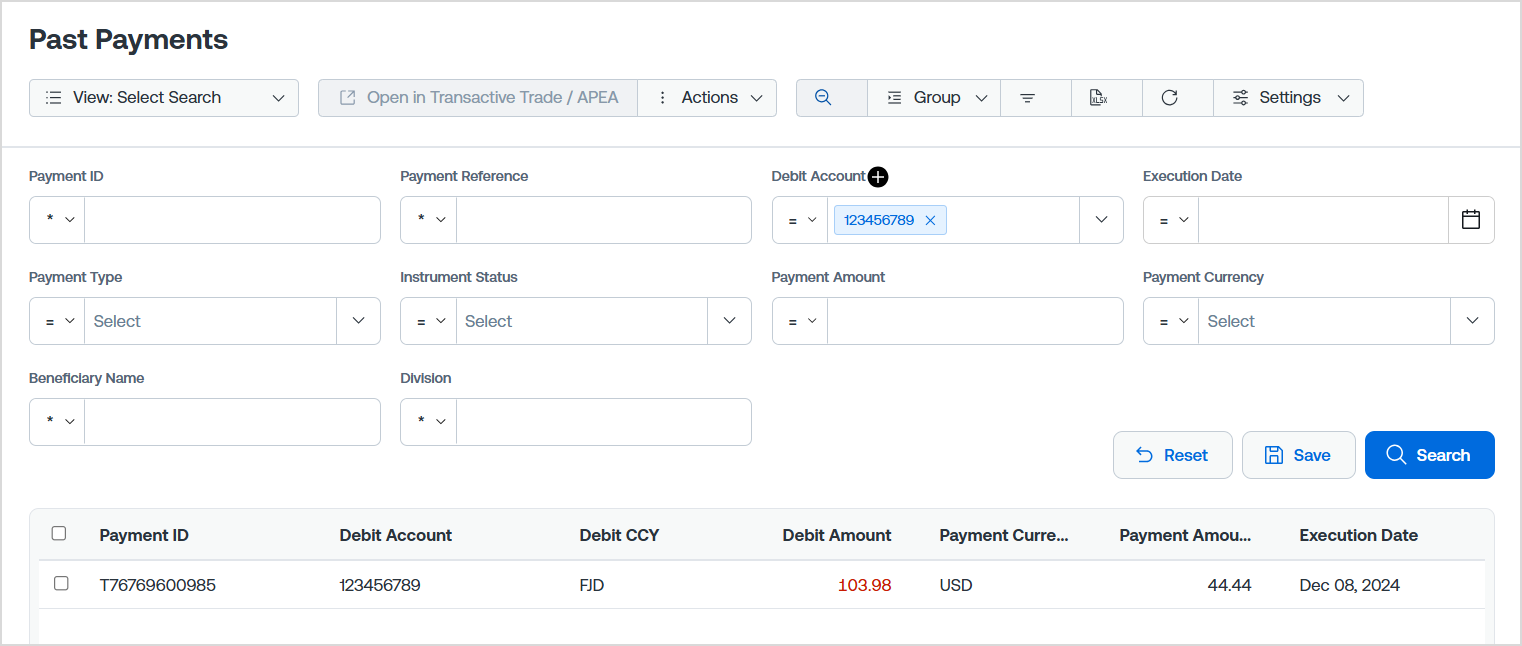The height and width of the screenshot is (646, 1522).
Task: Click the Reset button
Action: click(x=1173, y=455)
